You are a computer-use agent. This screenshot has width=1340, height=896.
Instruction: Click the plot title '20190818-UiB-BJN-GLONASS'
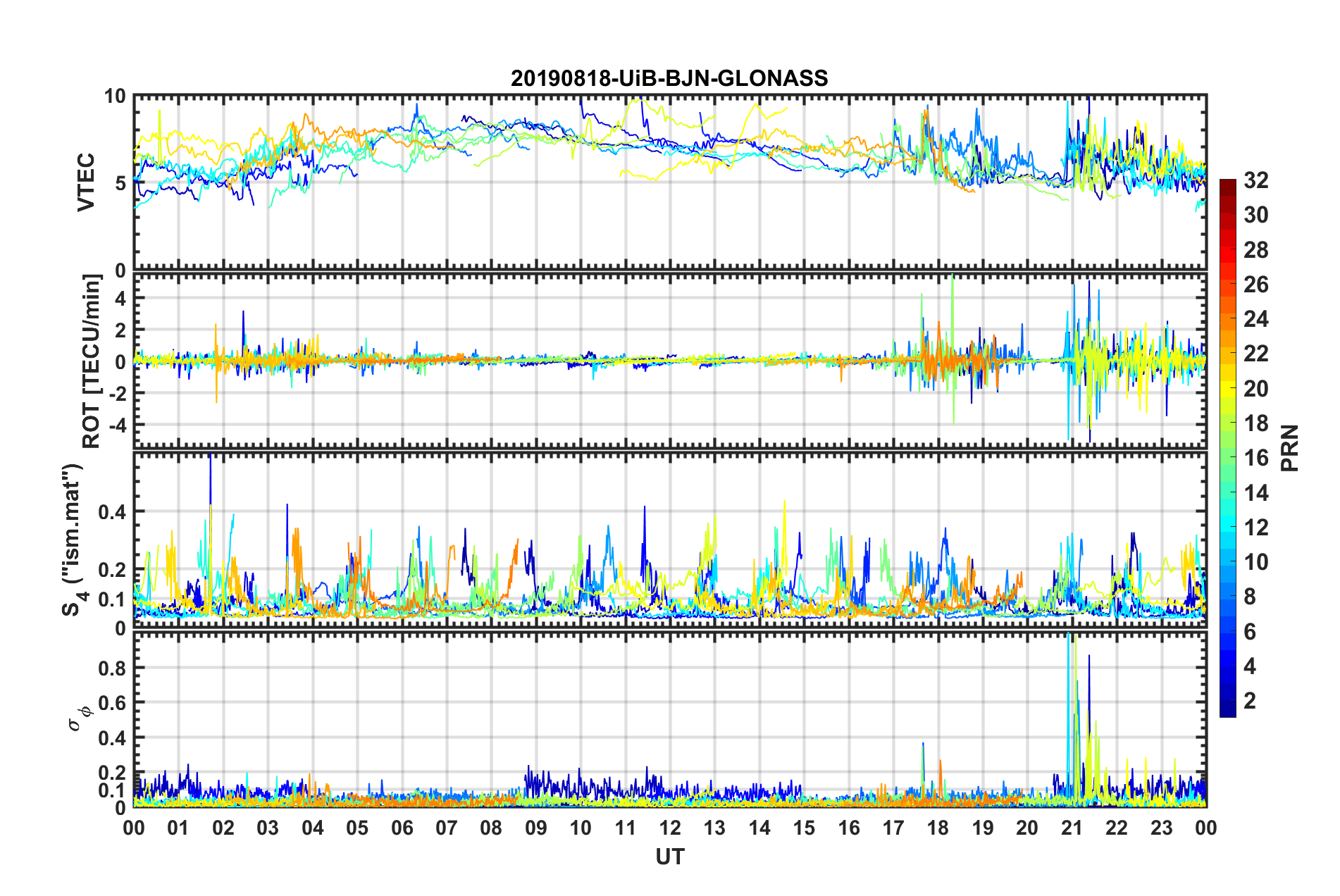(x=669, y=78)
